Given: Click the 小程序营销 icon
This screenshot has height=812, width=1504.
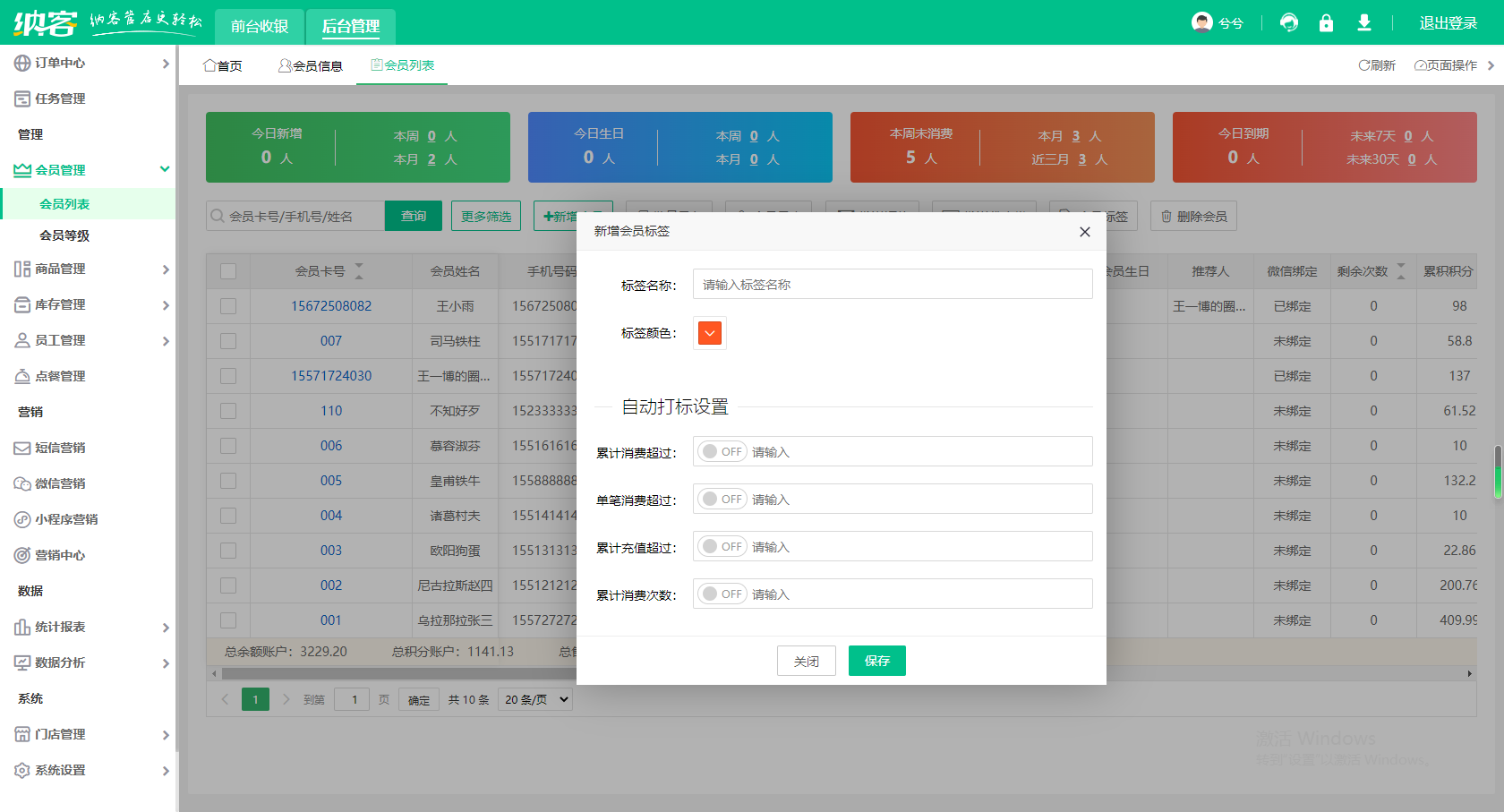Looking at the screenshot, I should [22, 519].
